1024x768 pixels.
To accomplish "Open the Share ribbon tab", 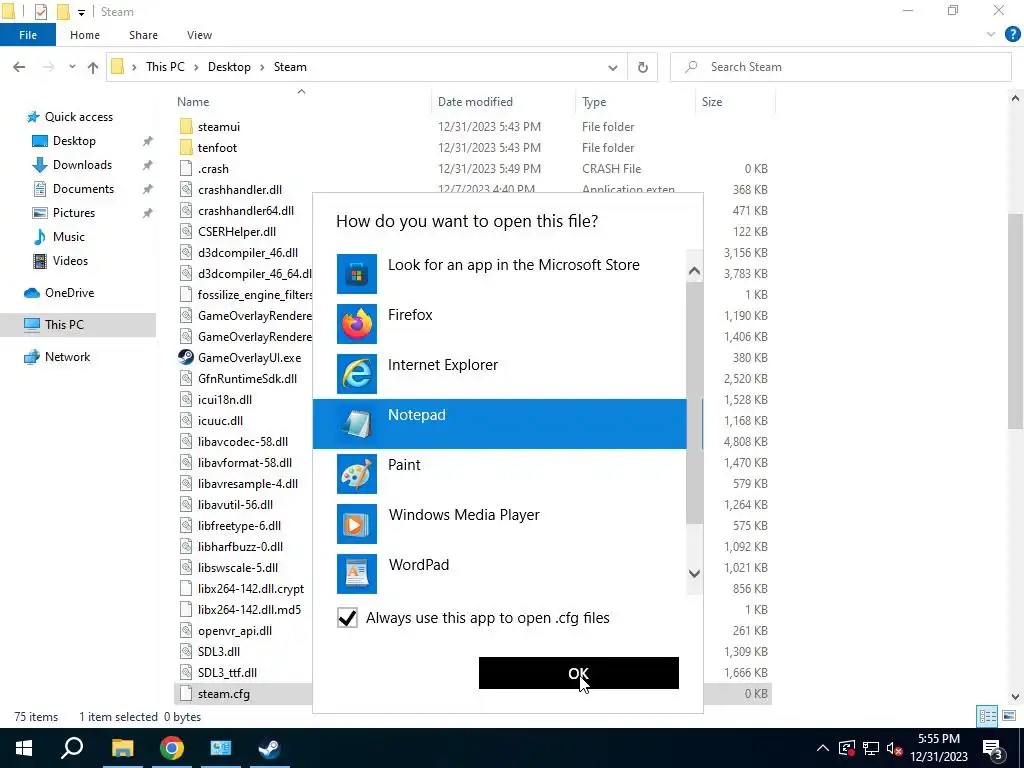I will (143, 35).
